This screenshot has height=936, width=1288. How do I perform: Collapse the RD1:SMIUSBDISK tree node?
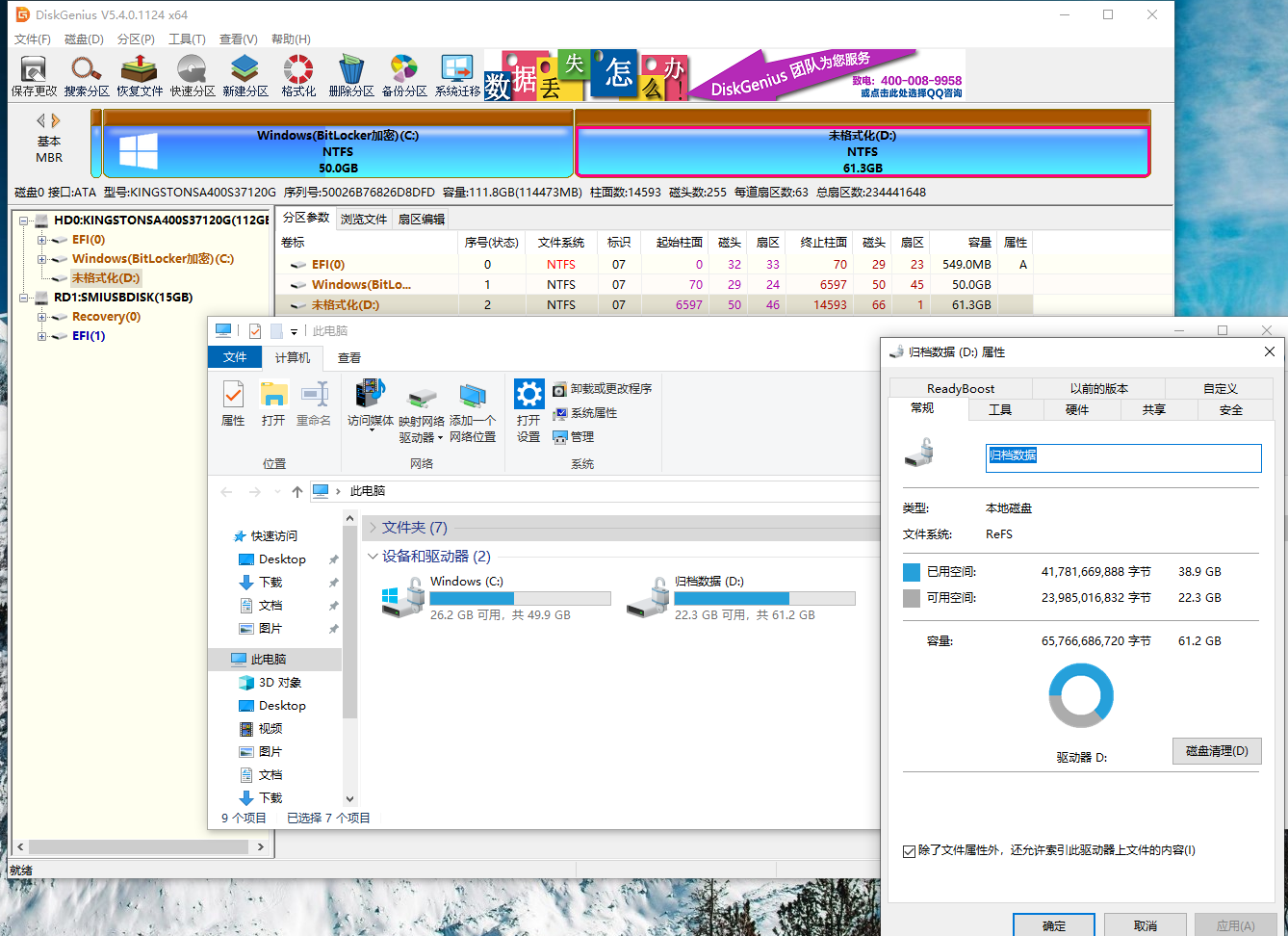[24, 298]
